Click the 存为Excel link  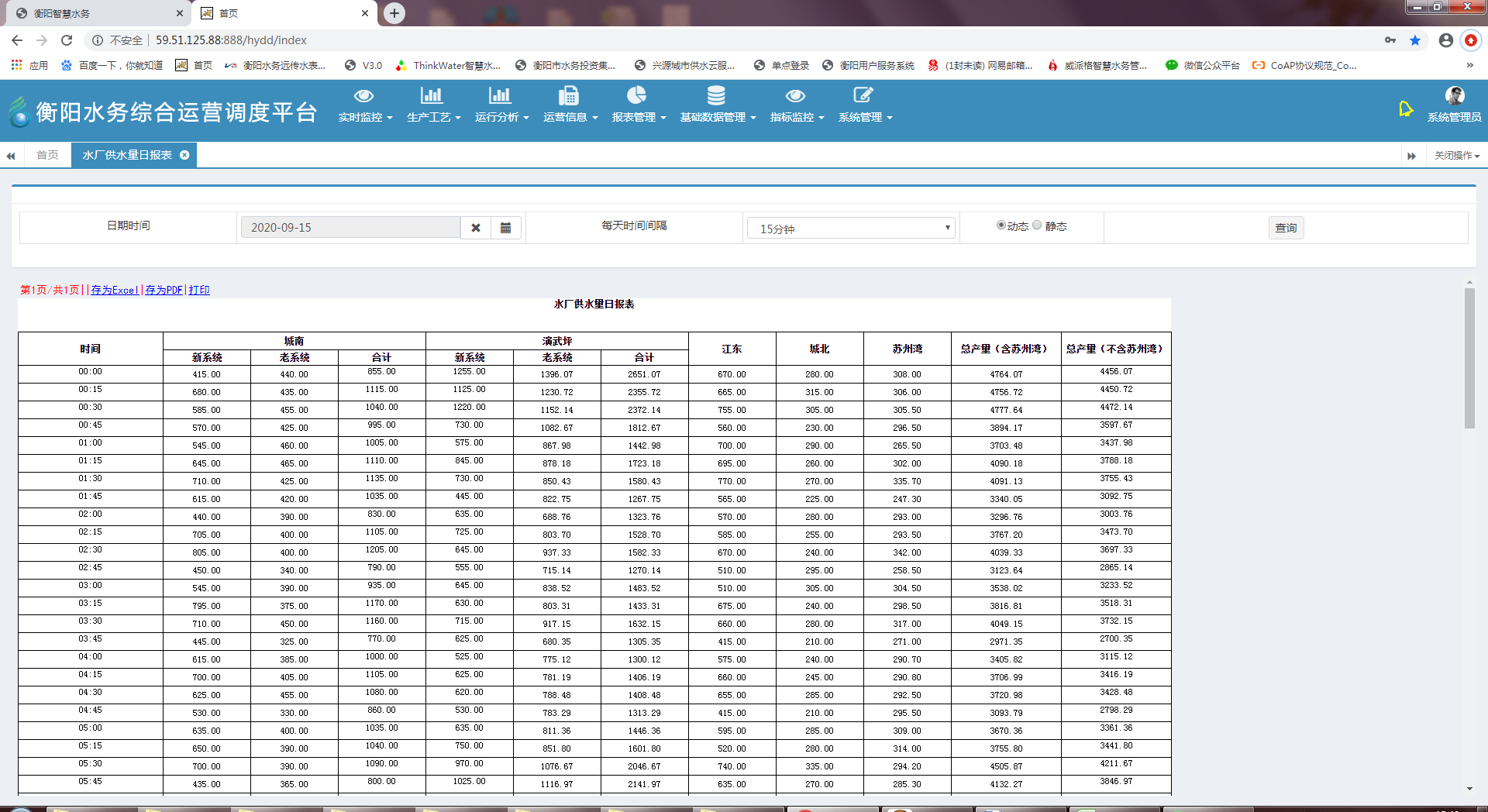tap(115, 290)
